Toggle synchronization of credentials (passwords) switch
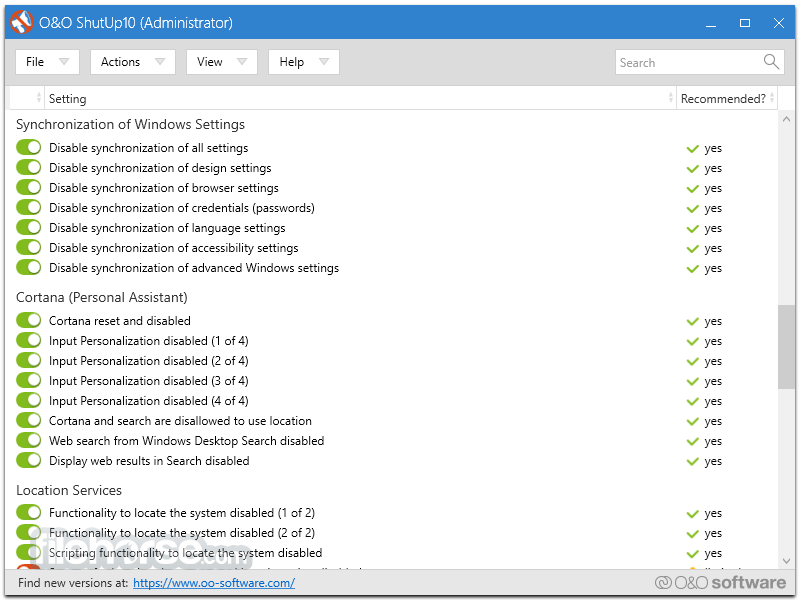800x600 pixels. 29,207
